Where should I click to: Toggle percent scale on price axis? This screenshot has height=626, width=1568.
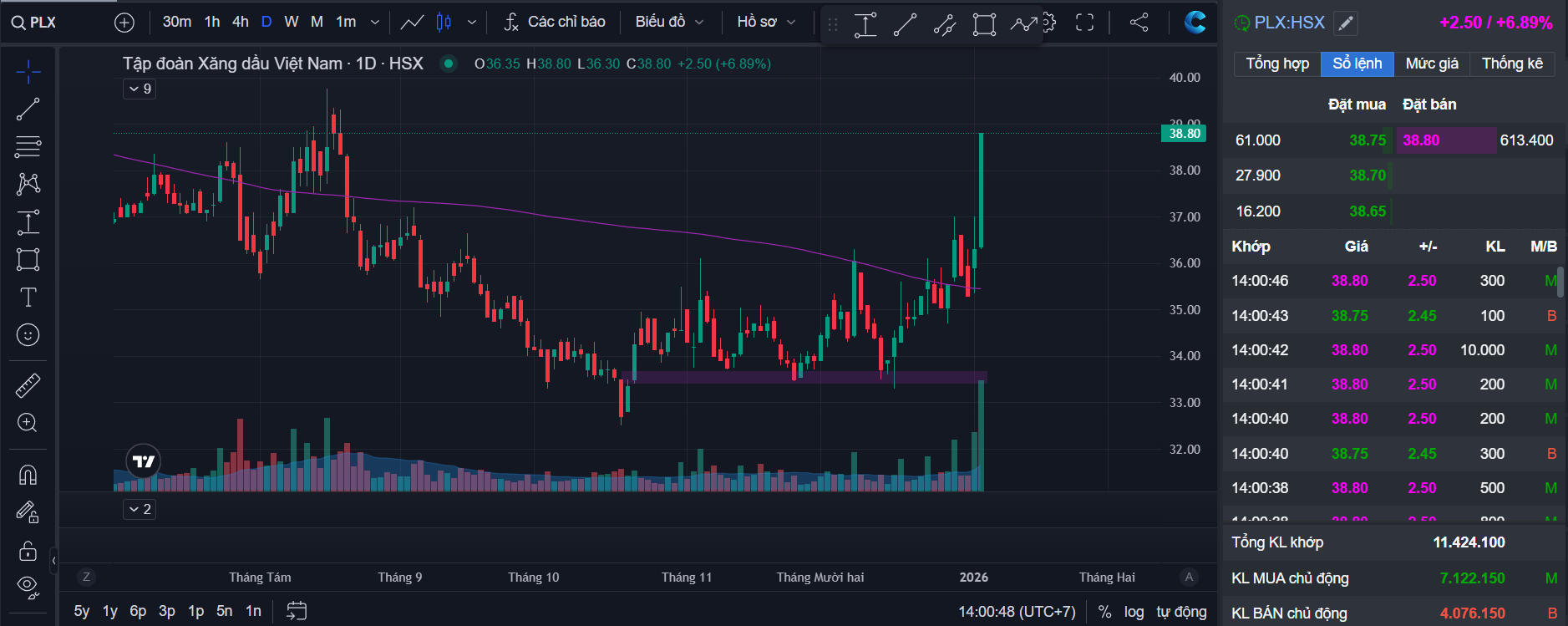coord(1105,612)
